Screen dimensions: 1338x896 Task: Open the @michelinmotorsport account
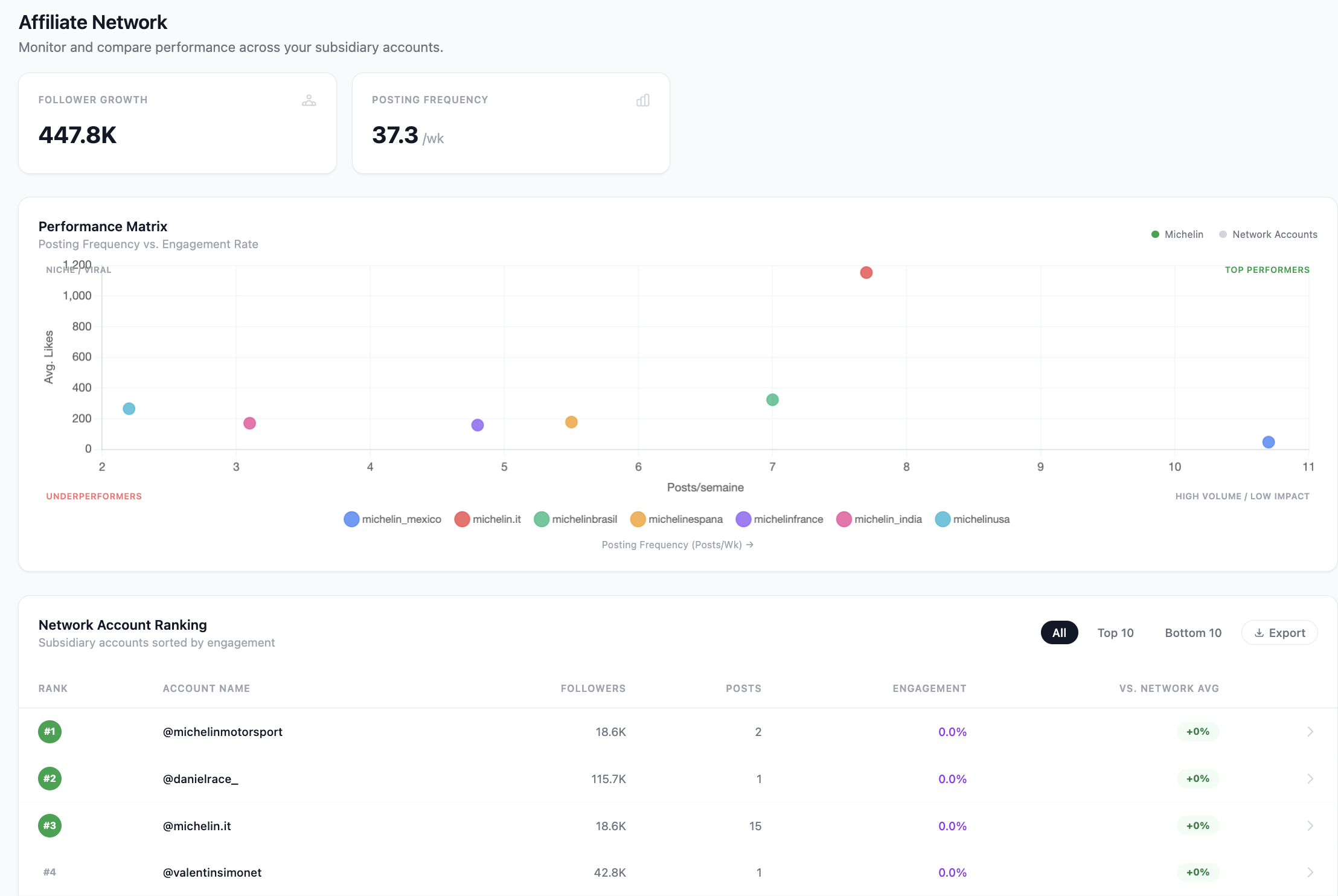point(223,732)
